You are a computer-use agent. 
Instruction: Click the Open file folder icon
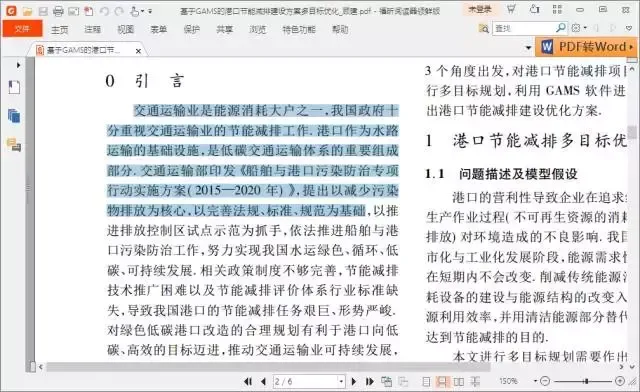27,11
